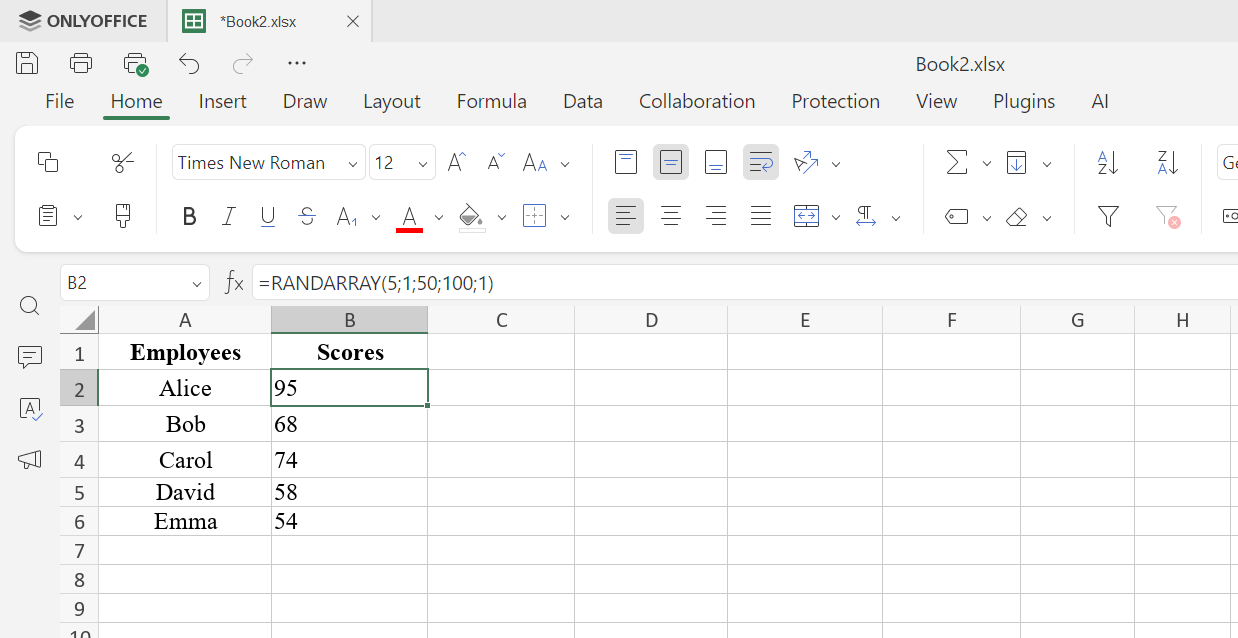Select the Scores header cell B1
1238x638 pixels.
[x=349, y=352]
